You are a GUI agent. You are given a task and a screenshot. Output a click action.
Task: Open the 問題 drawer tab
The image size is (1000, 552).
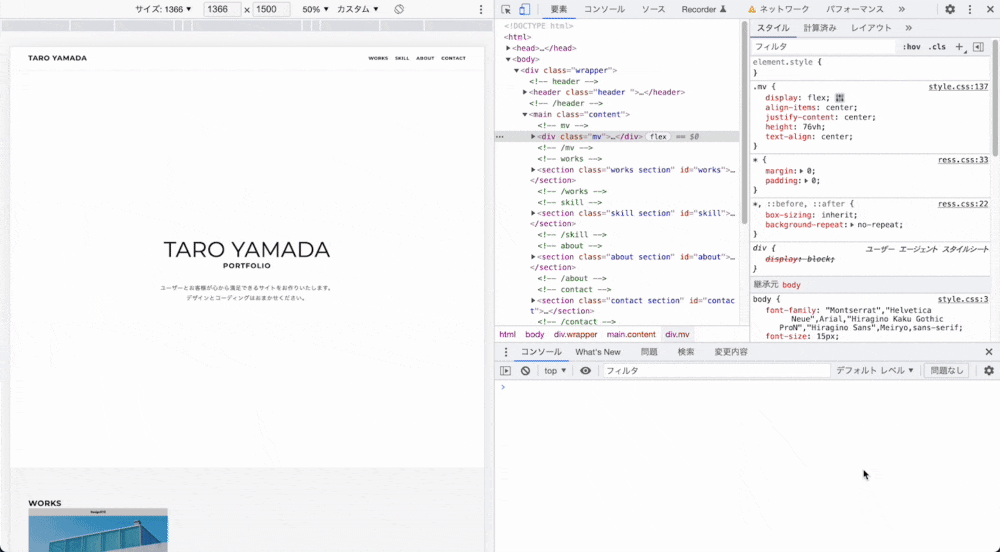pos(649,352)
